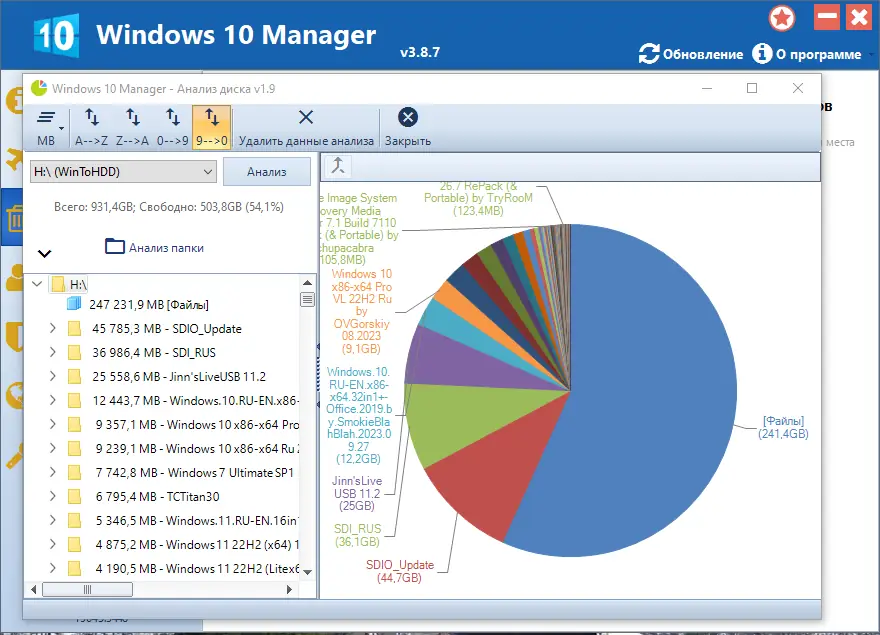
Task: Open the MB size unit menu
Action: [x=49, y=128]
